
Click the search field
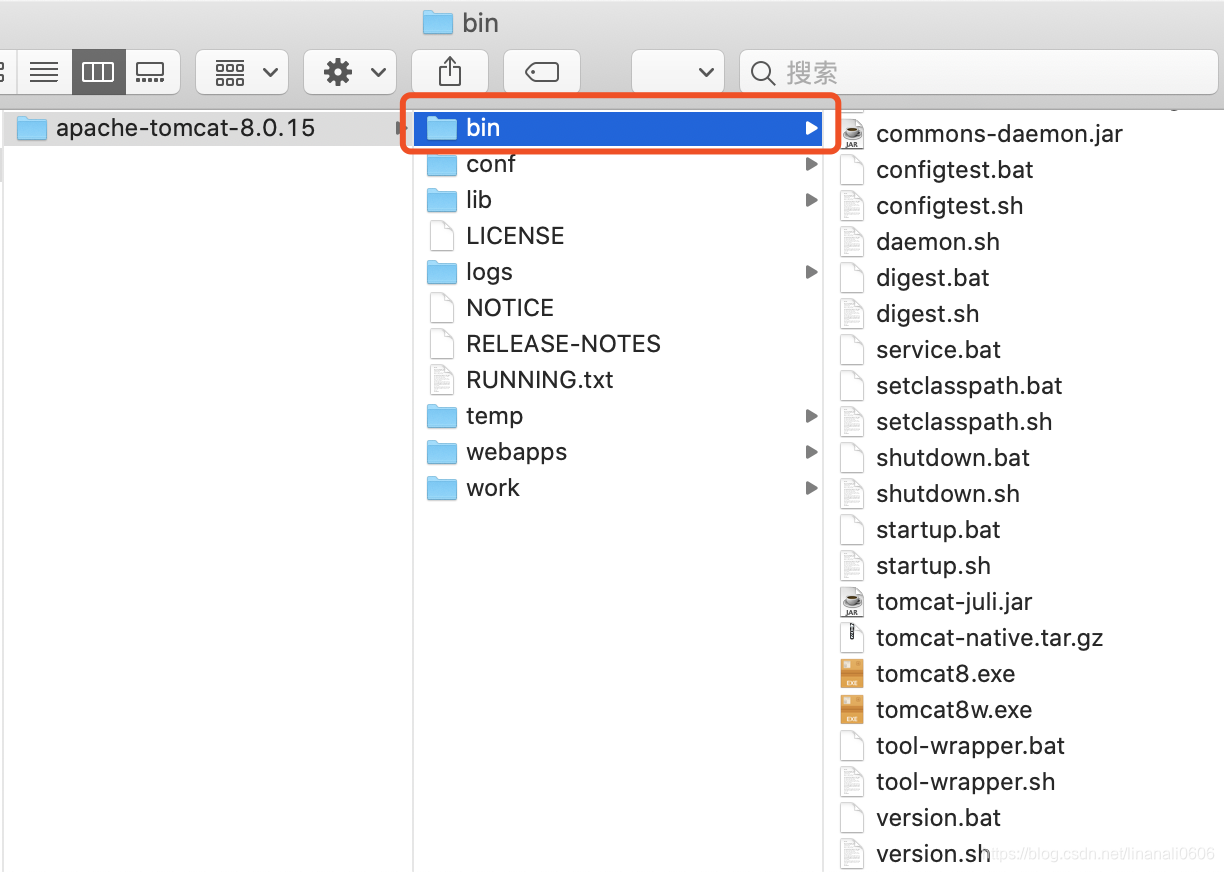(x=979, y=72)
